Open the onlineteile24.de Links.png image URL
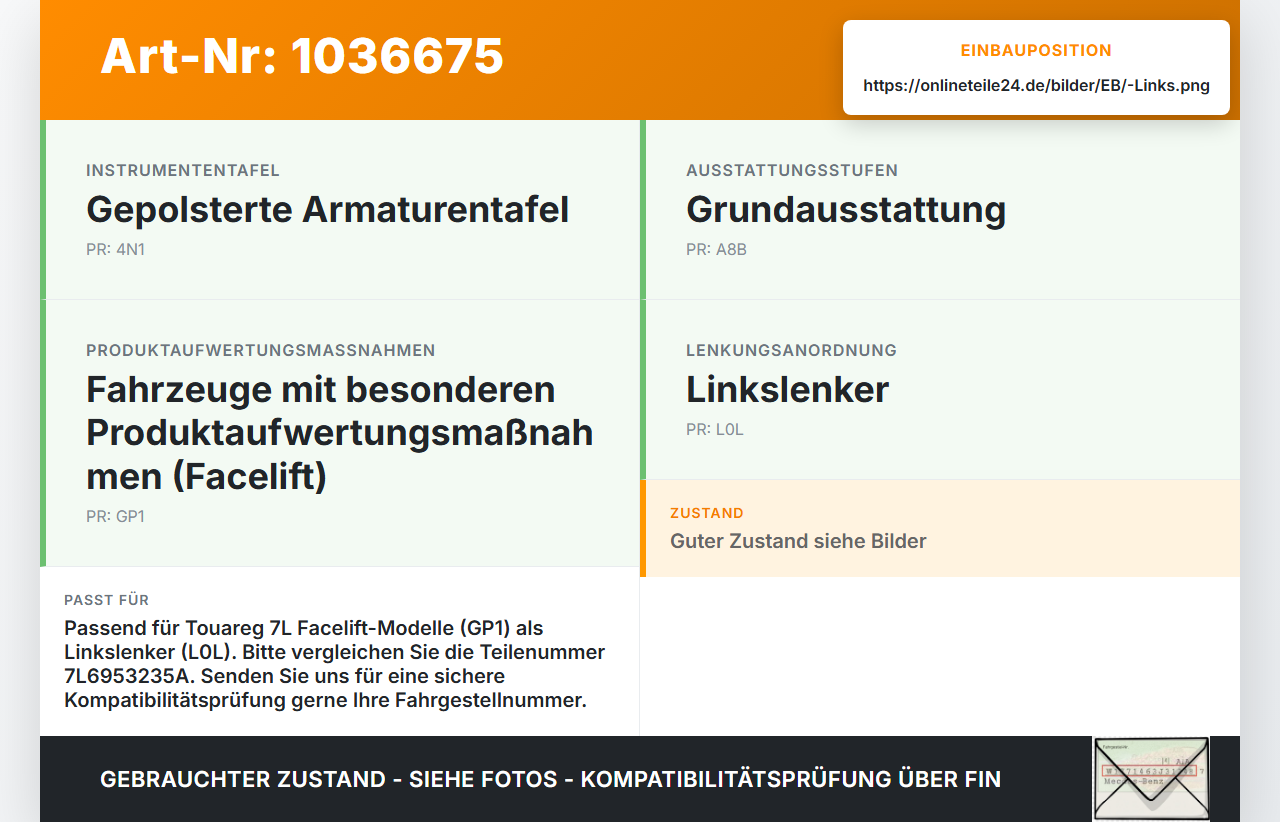The image size is (1280, 822). (1036, 86)
